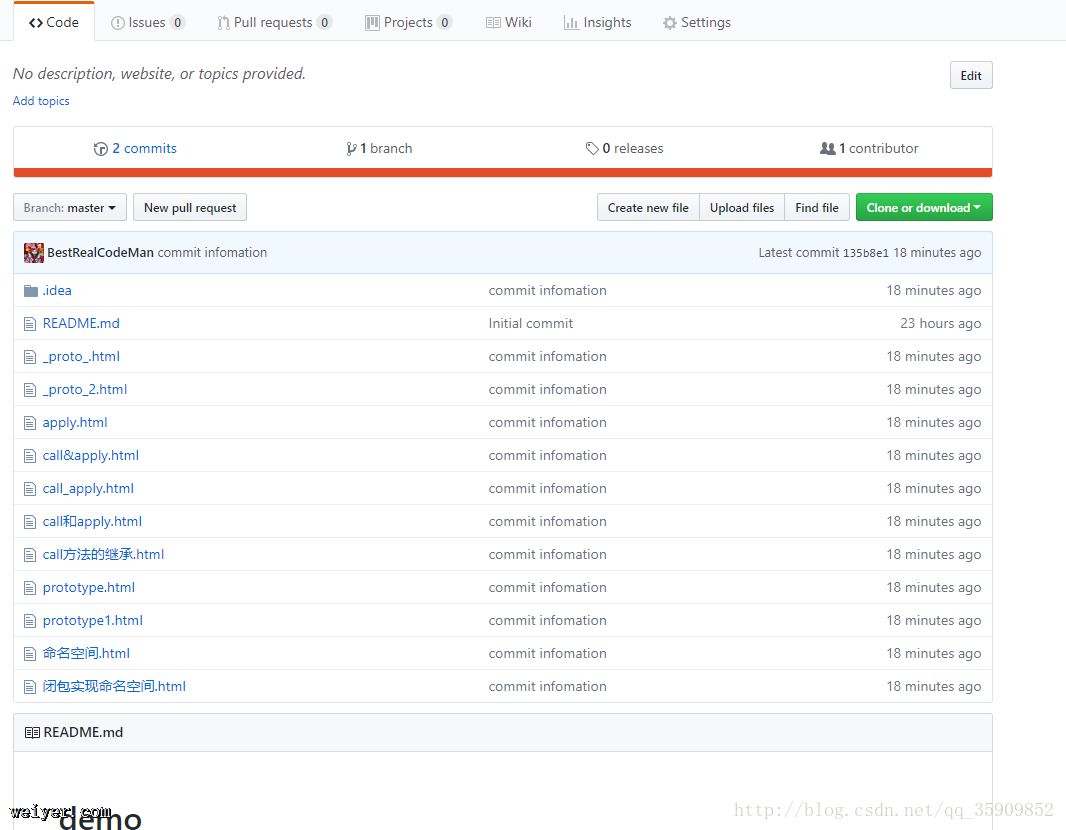
Task: View the 0 releases page
Action: pyautogui.click(x=624, y=148)
